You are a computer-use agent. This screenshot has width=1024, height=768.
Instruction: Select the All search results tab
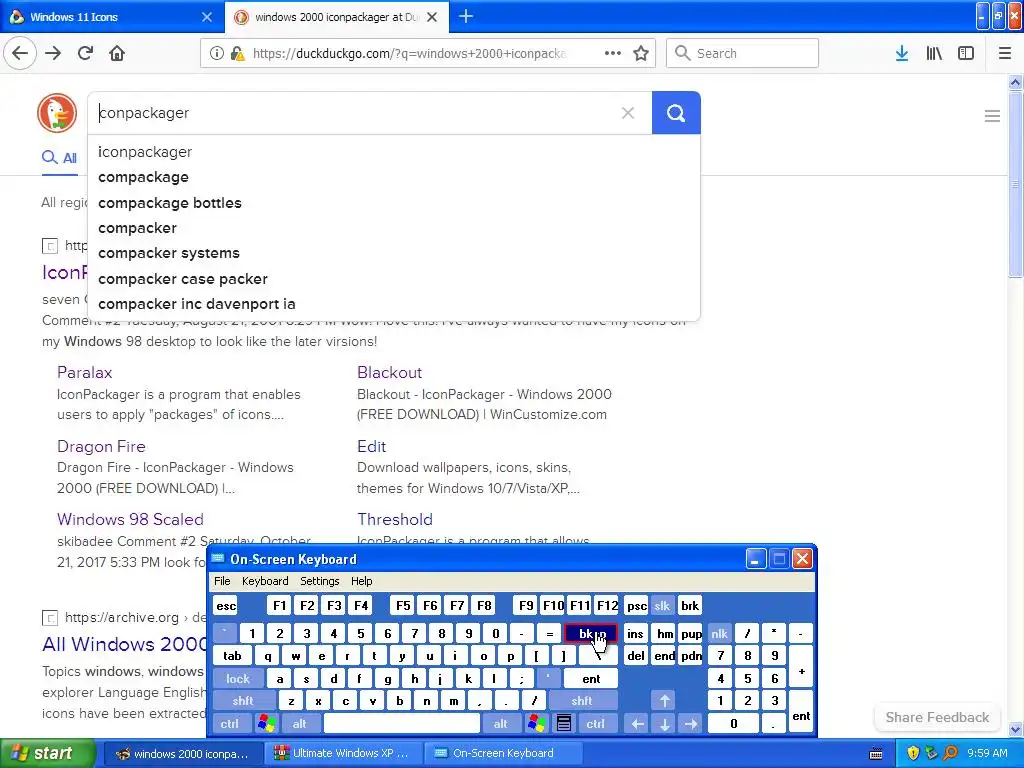pyautogui.click(x=59, y=158)
